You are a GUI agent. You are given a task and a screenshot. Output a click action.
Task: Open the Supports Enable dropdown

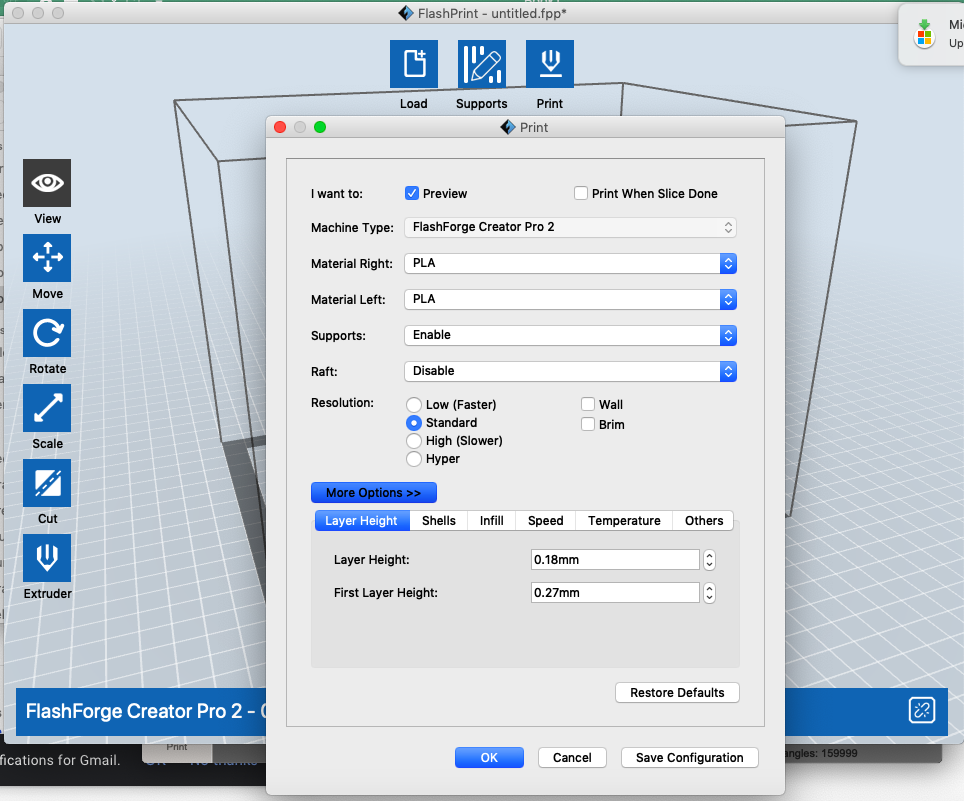pyautogui.click(x=570, y=335)
